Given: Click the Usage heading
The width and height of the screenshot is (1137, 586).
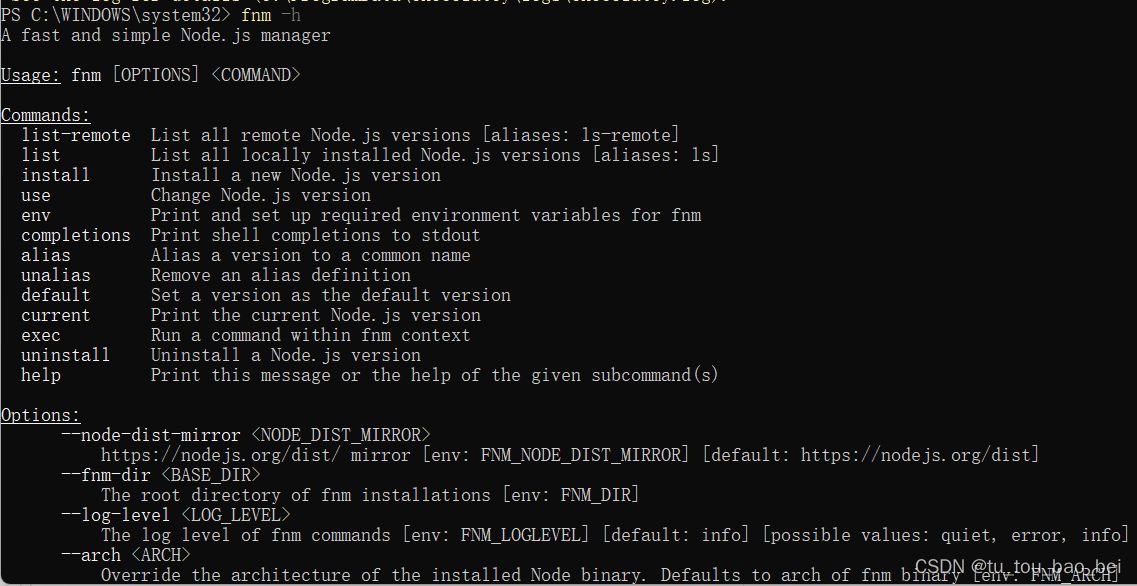Looking at the screenshot, I should tap(30, 75).
